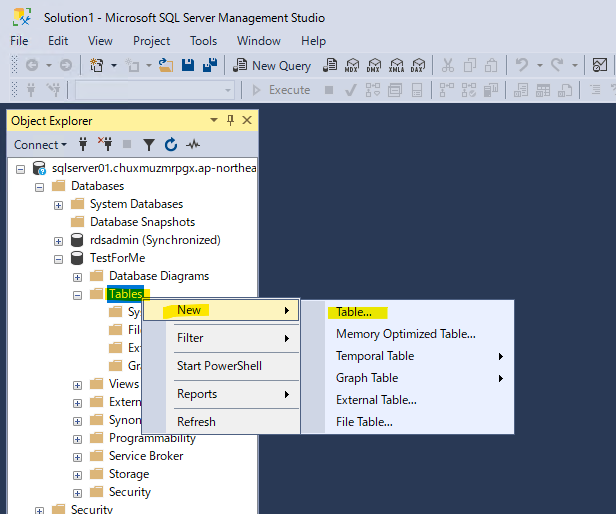
Task: Open the Available Databases combo box
Action: tap(155, 90)
